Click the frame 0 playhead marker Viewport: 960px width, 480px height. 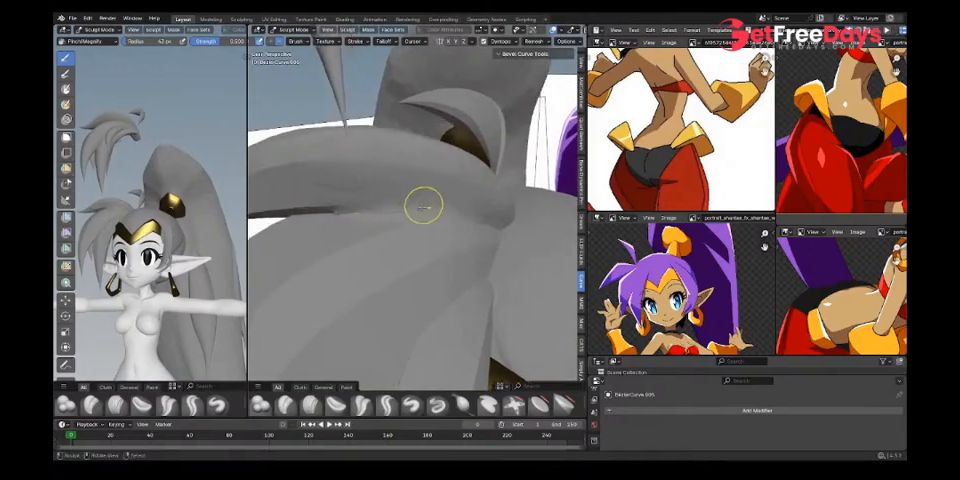71,435
